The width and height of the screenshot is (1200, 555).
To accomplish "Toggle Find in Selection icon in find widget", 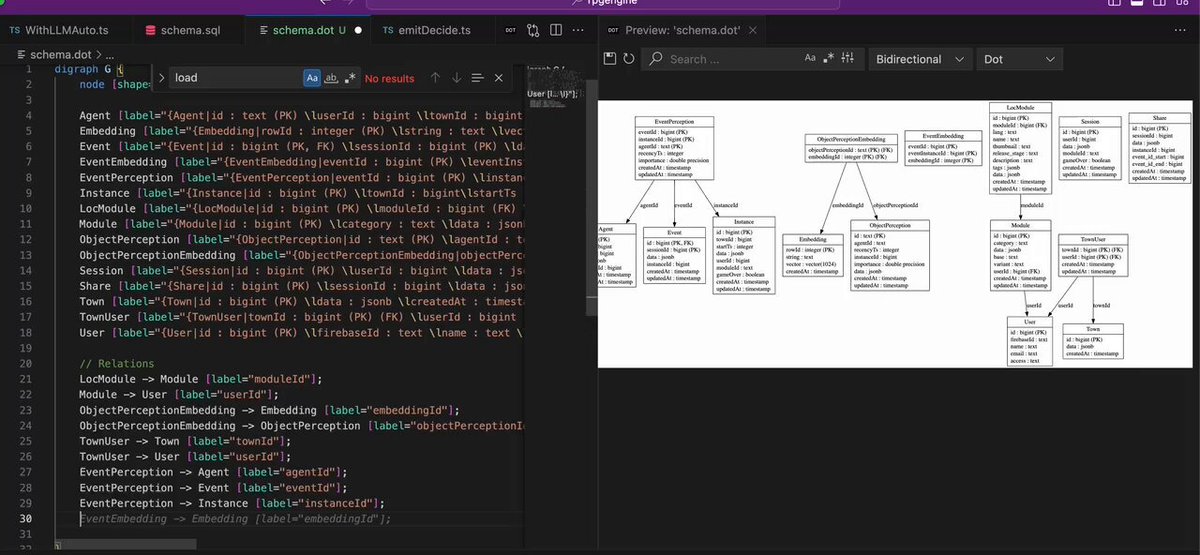I will coord(477,78).
